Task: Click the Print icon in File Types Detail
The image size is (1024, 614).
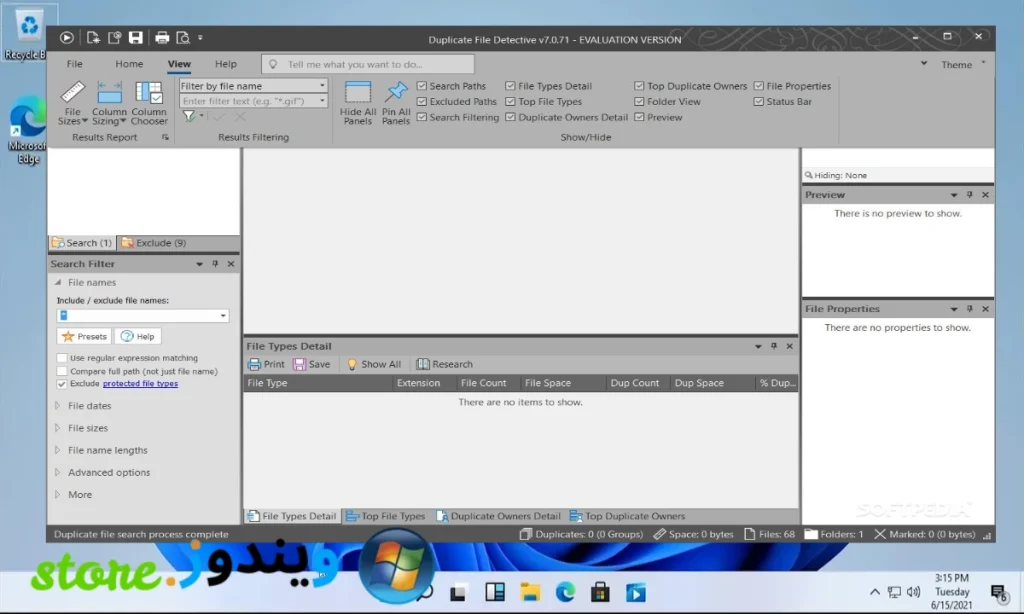Action: pos(254,365)
